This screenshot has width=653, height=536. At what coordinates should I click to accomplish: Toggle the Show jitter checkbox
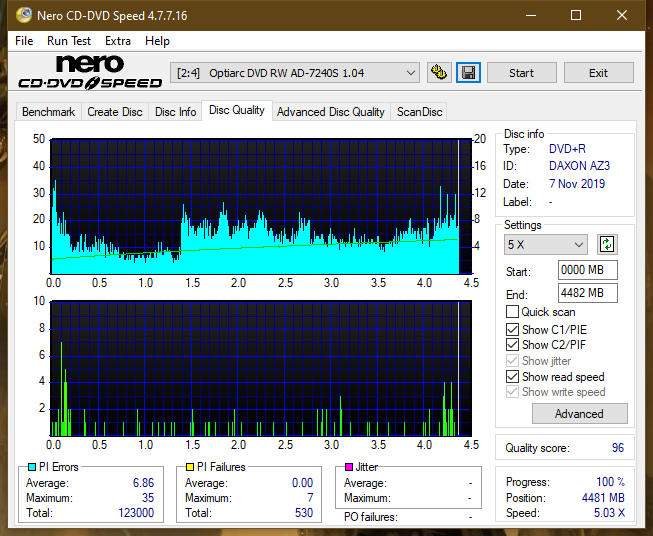click(x=512, y=361)
